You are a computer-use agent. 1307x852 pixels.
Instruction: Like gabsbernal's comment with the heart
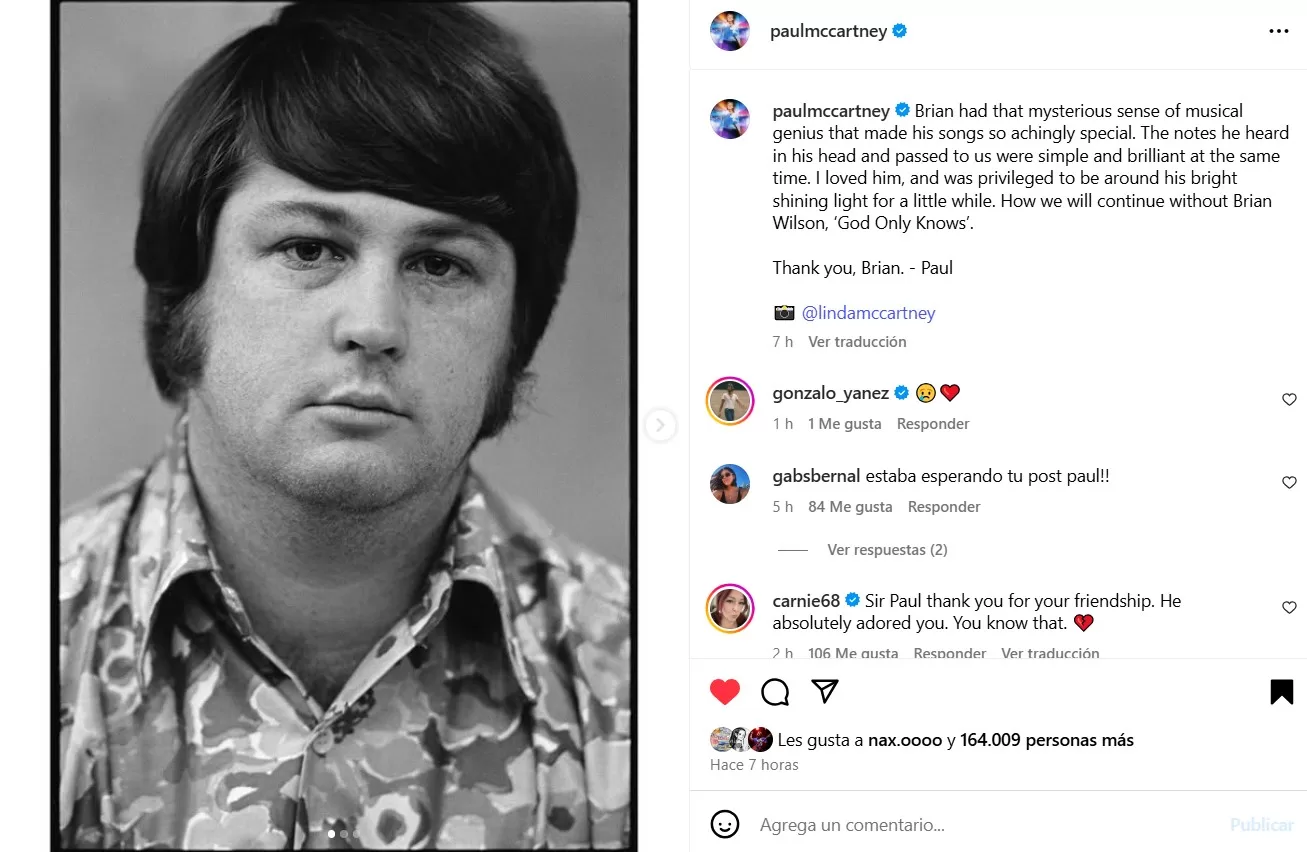pos(1289,483)
